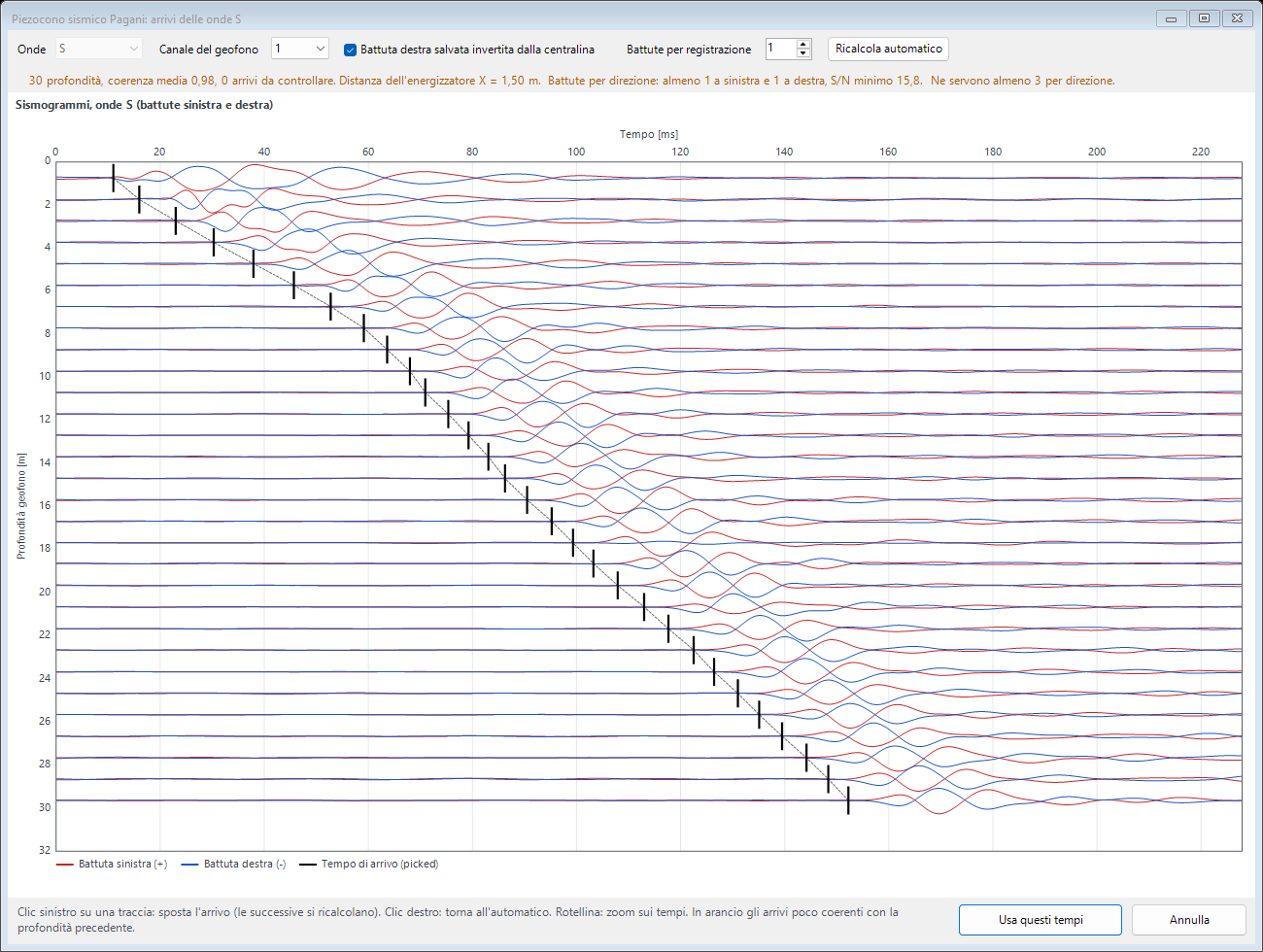Click the 'Tempo [ms]' axis title
The height and width of the screenshot is (952, 1263).
649,134
